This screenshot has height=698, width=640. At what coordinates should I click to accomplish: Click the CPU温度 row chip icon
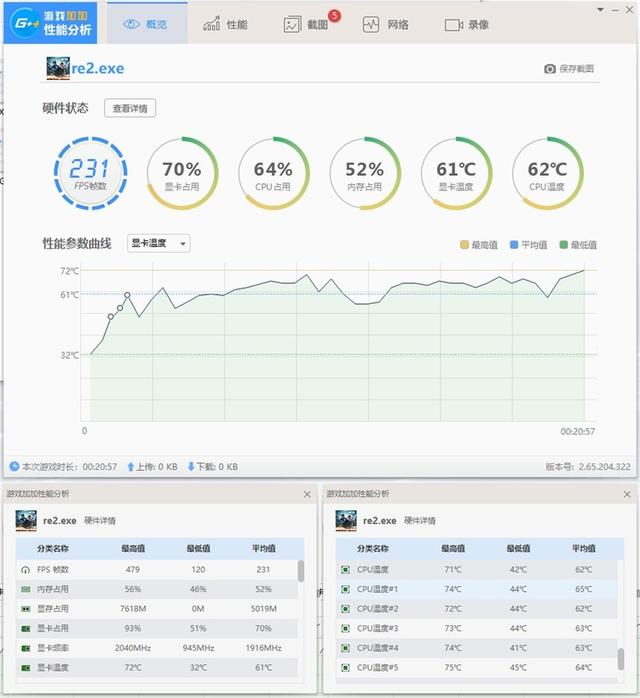pos(345,569)
